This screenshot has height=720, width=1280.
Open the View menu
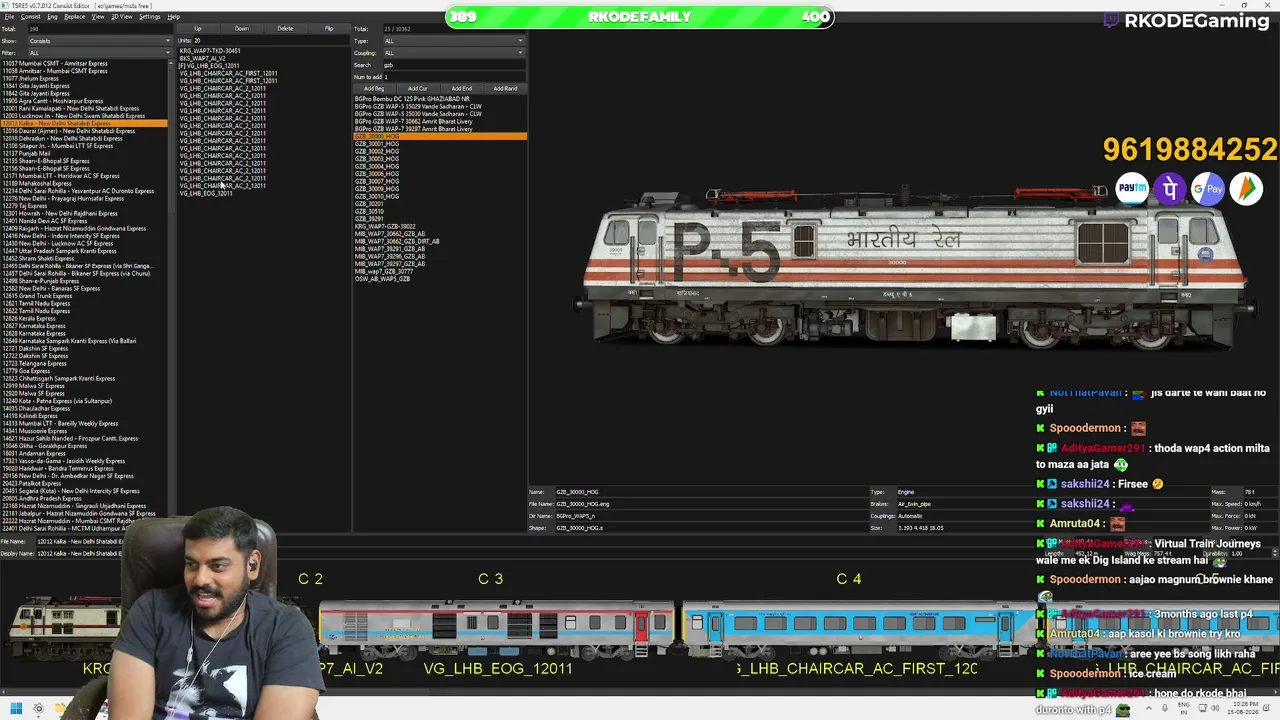coord(98,17)
